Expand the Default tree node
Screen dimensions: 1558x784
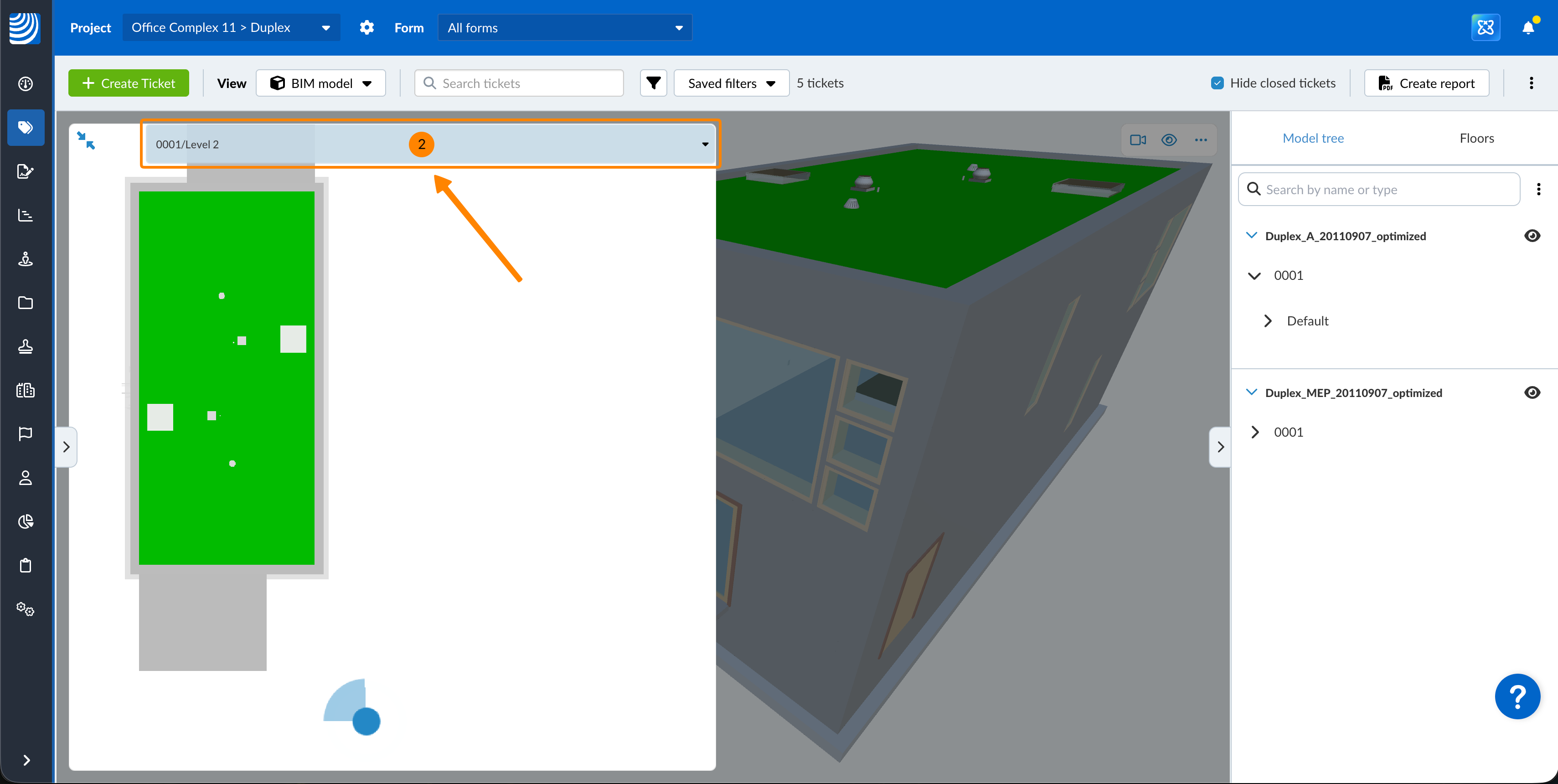click(1268, 320)
